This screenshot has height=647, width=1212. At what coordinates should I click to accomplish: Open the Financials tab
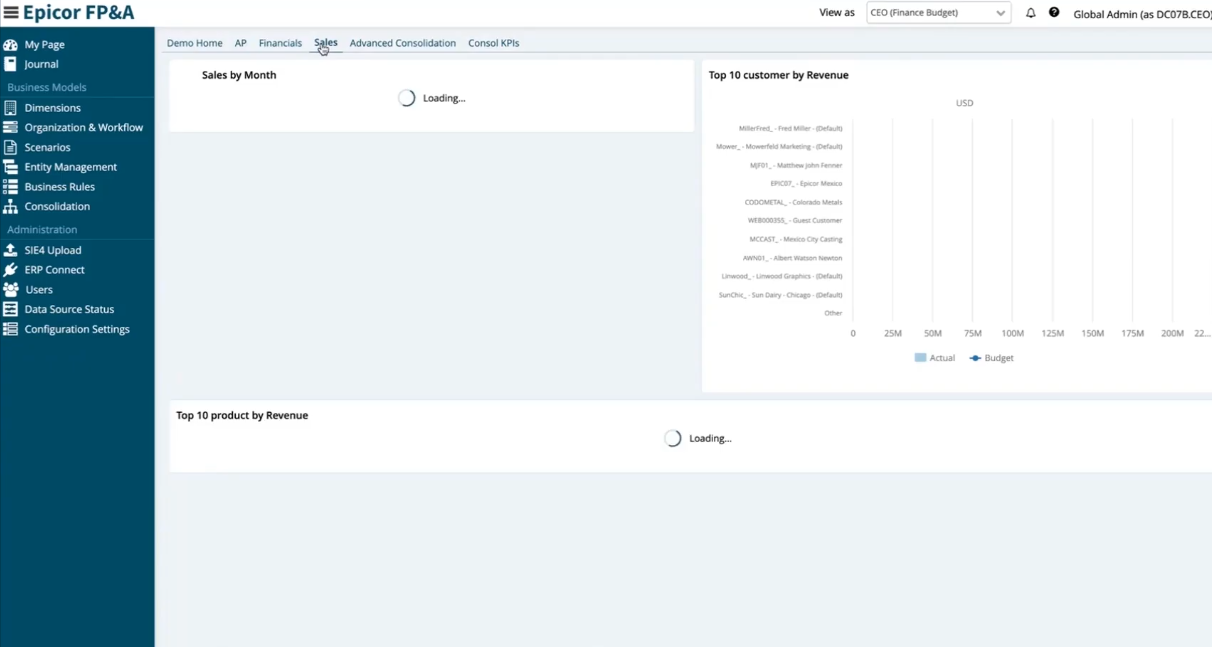[x=280, y=43]
